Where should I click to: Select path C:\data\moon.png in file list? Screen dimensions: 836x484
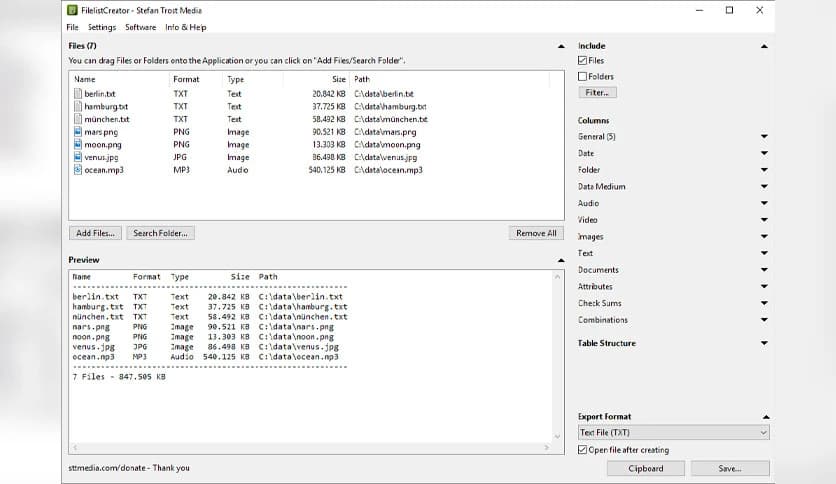pos(387,144)
